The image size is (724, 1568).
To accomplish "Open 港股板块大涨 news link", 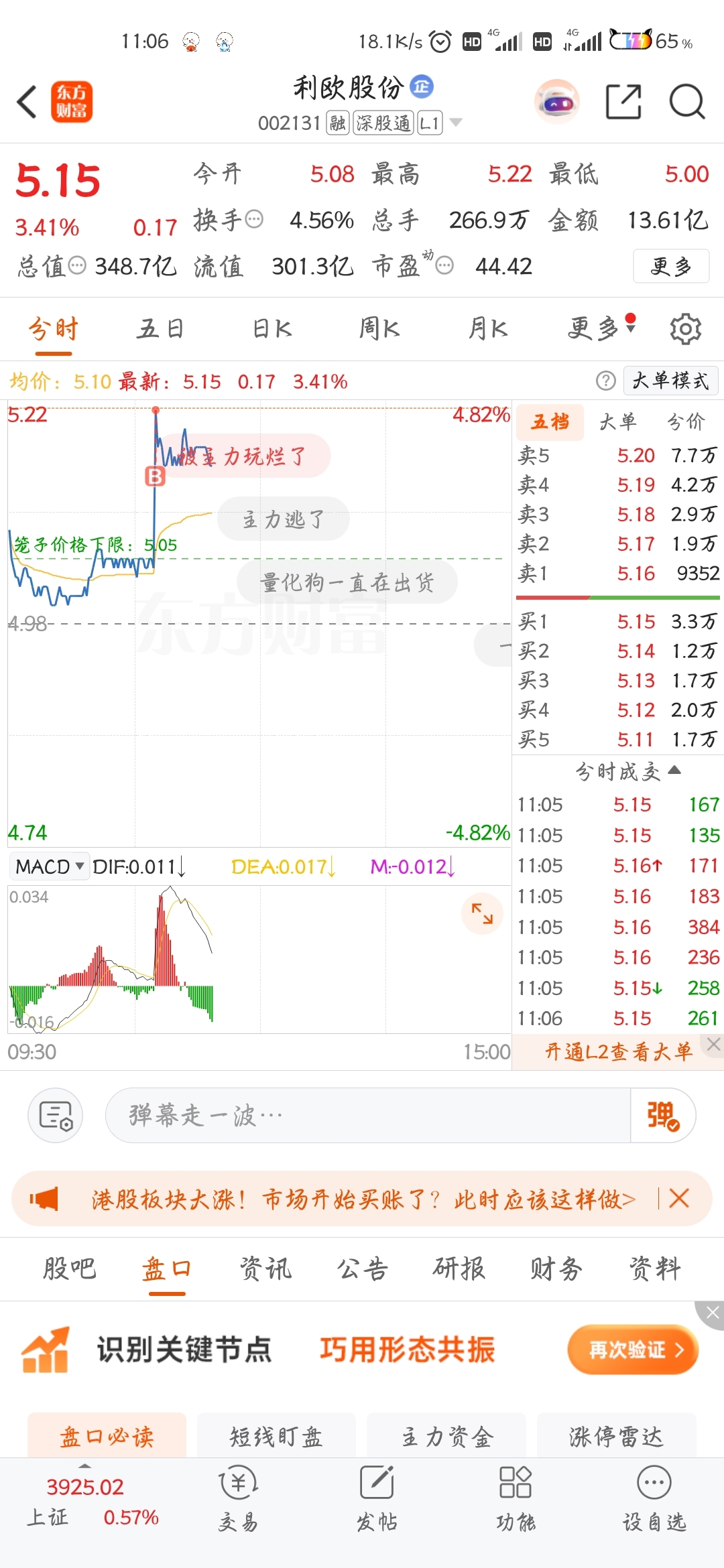I will click(363, 1199).
